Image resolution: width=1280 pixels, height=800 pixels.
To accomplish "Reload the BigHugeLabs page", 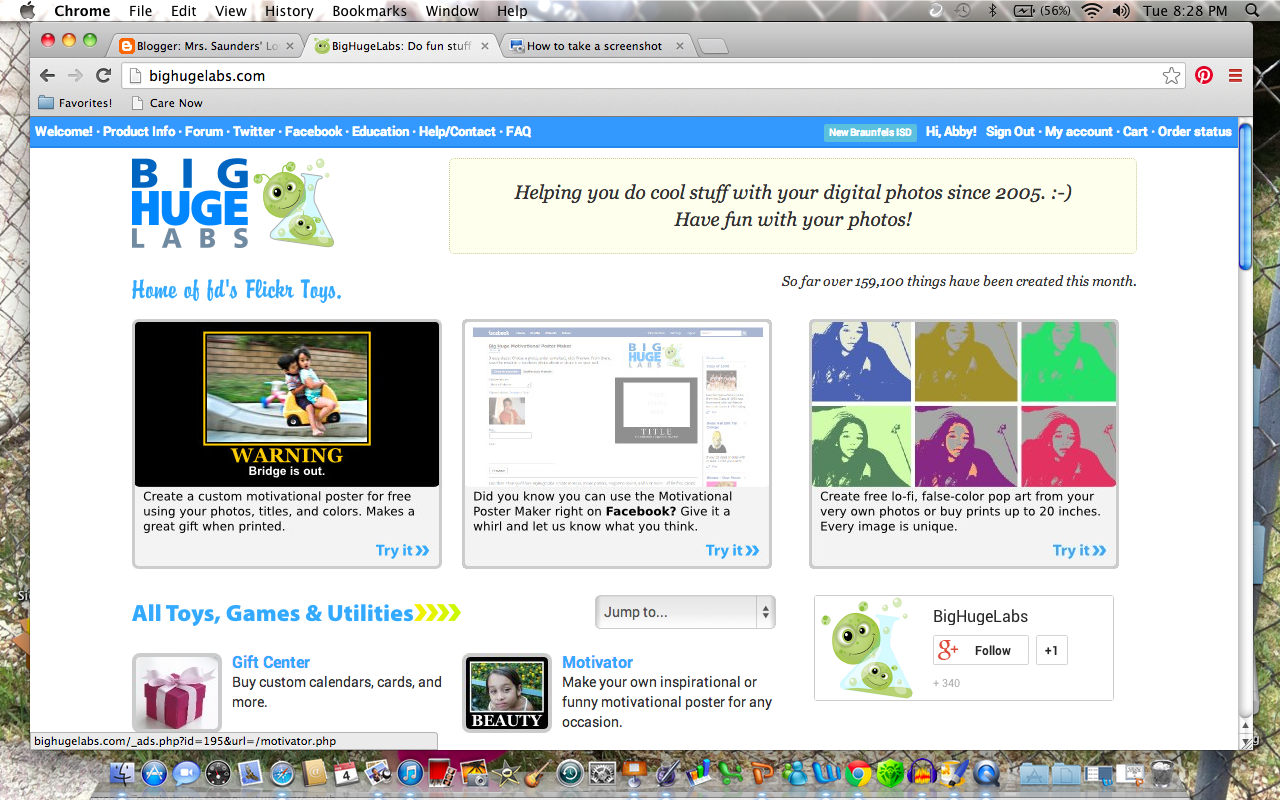I will pos(103,76).
